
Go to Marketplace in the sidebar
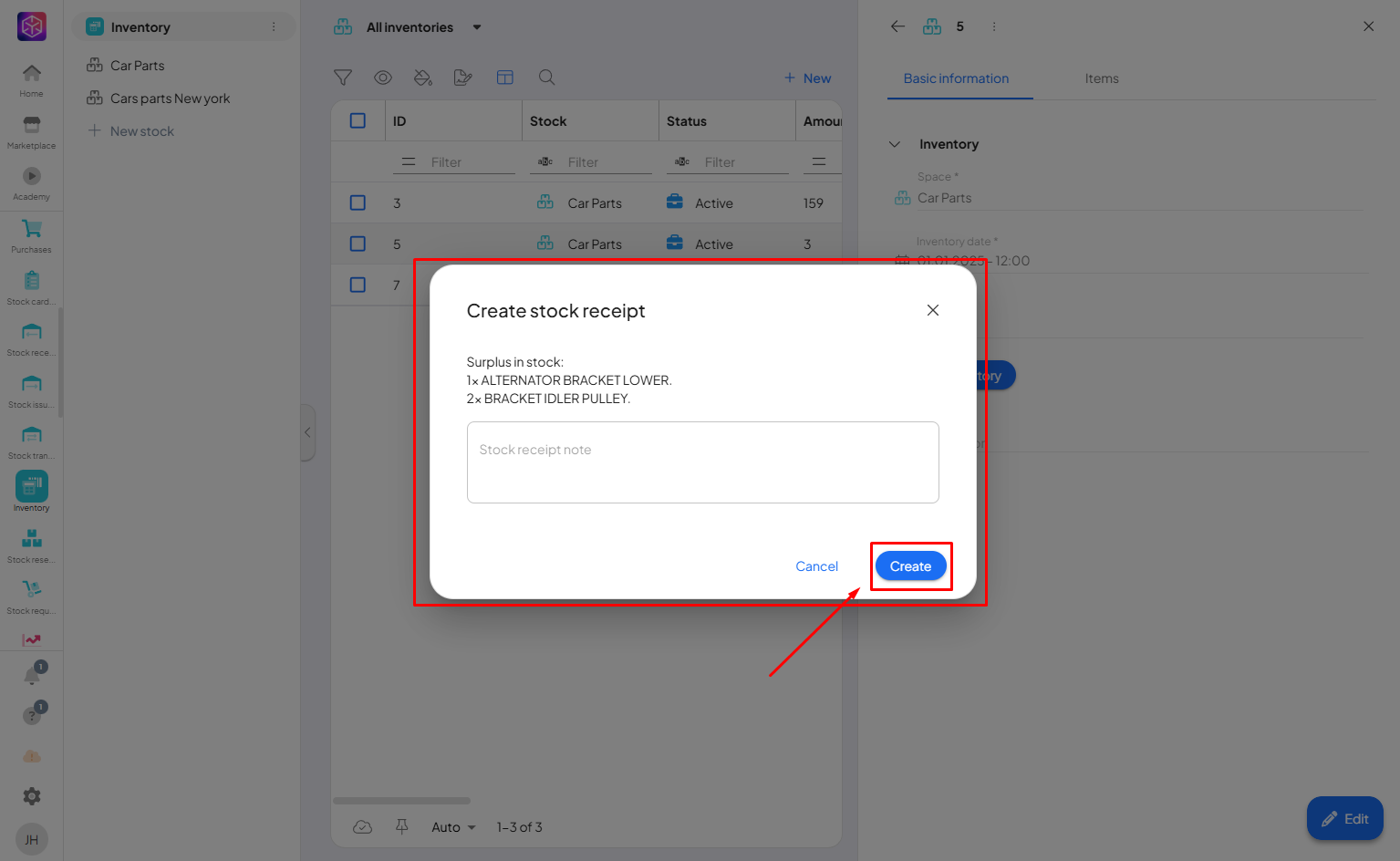click(x=31, y=131)
